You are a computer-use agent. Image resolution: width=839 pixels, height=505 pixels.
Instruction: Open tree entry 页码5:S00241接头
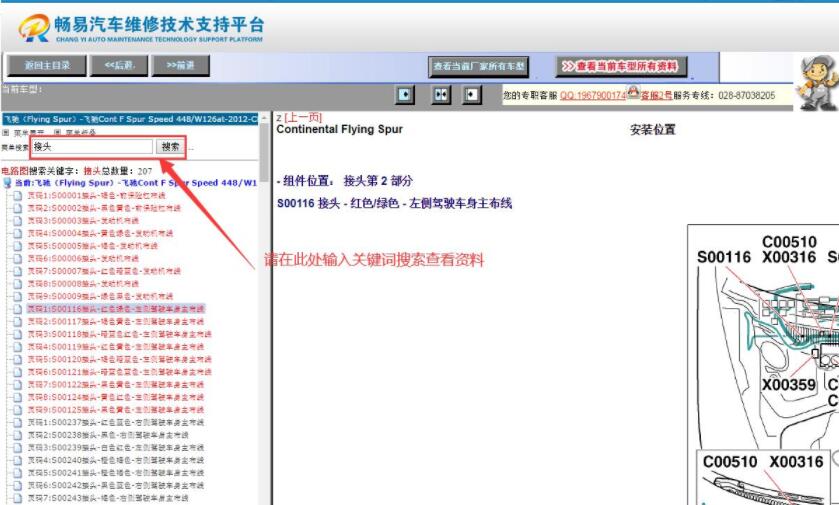click(116, 473)
